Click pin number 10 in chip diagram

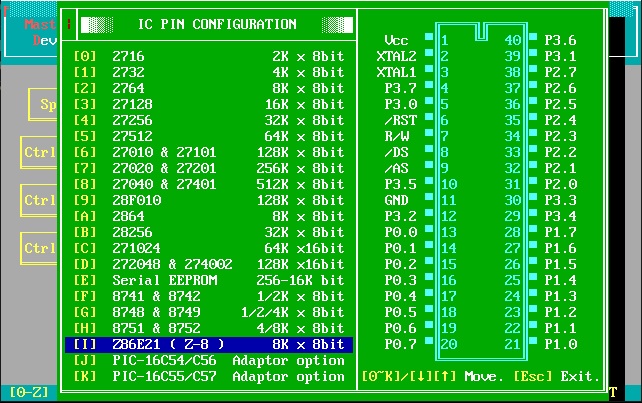click(x=449, y=184)
